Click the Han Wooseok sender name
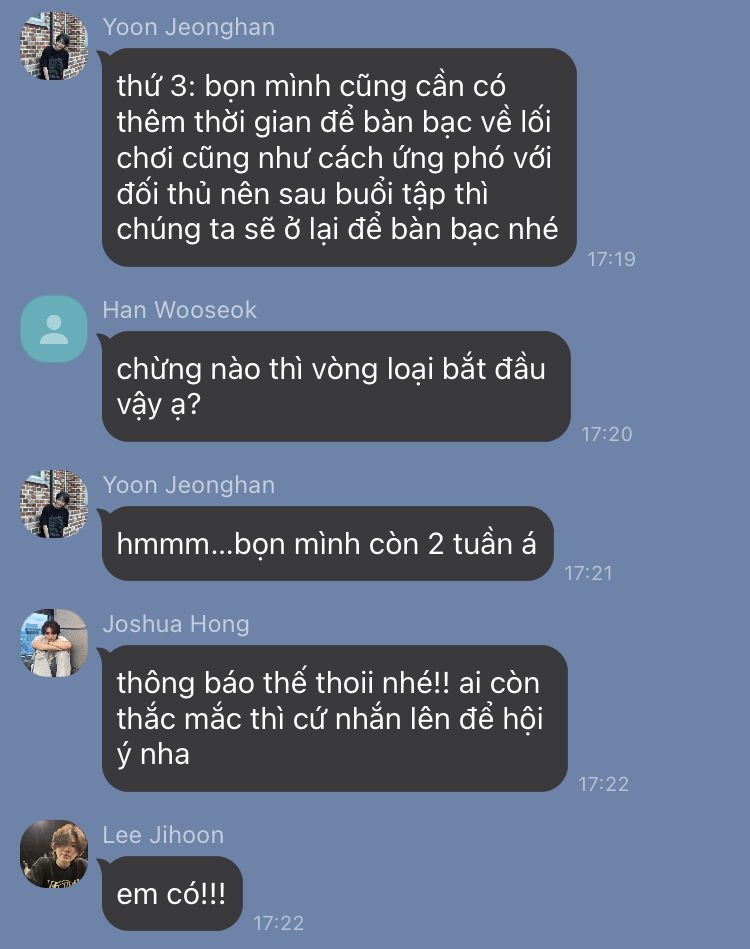Screen dimensions: 750x949 click(180, 310)
